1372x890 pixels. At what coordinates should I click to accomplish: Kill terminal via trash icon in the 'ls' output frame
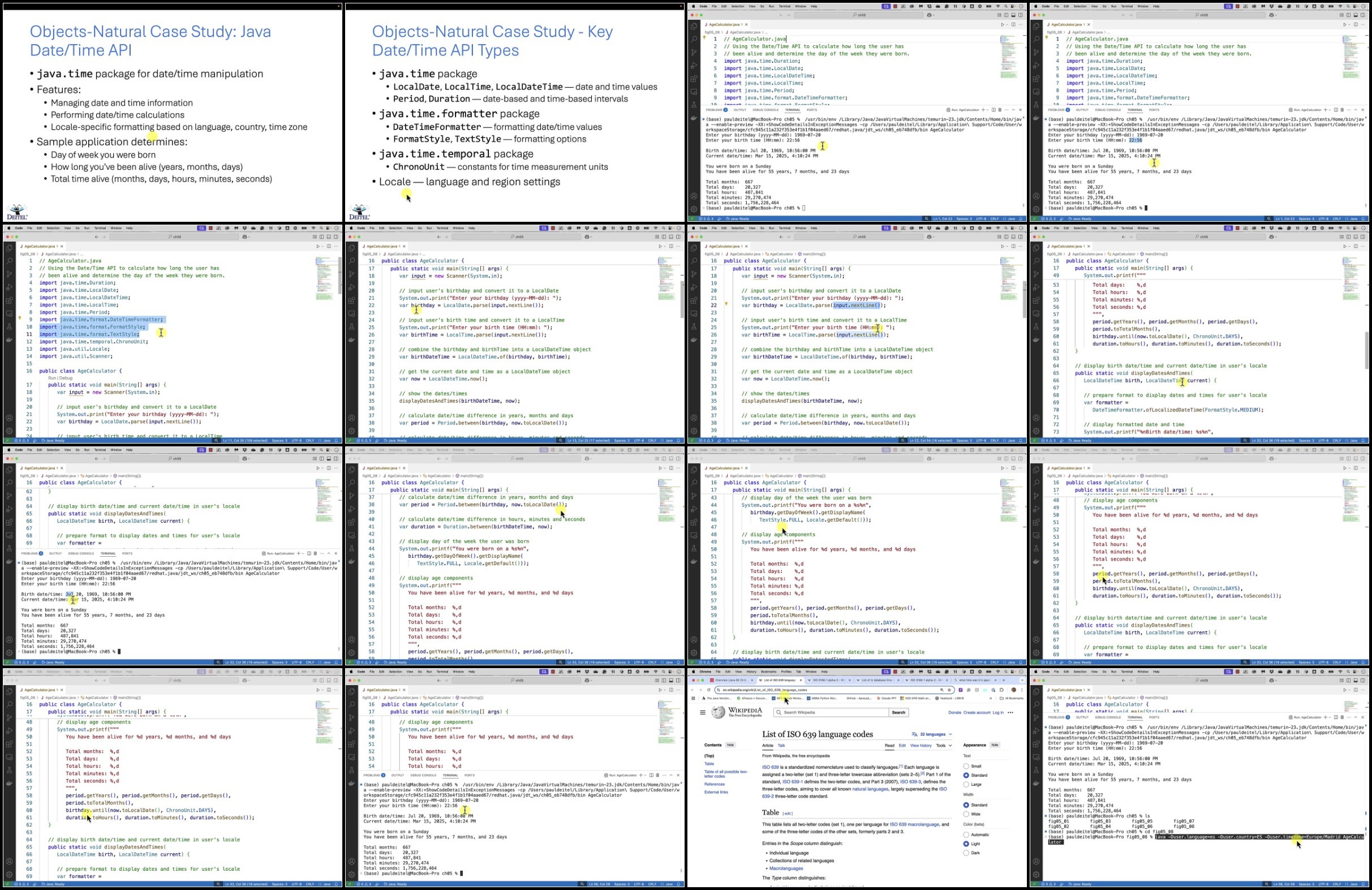pyautogui.click(x=1342, y=717)
